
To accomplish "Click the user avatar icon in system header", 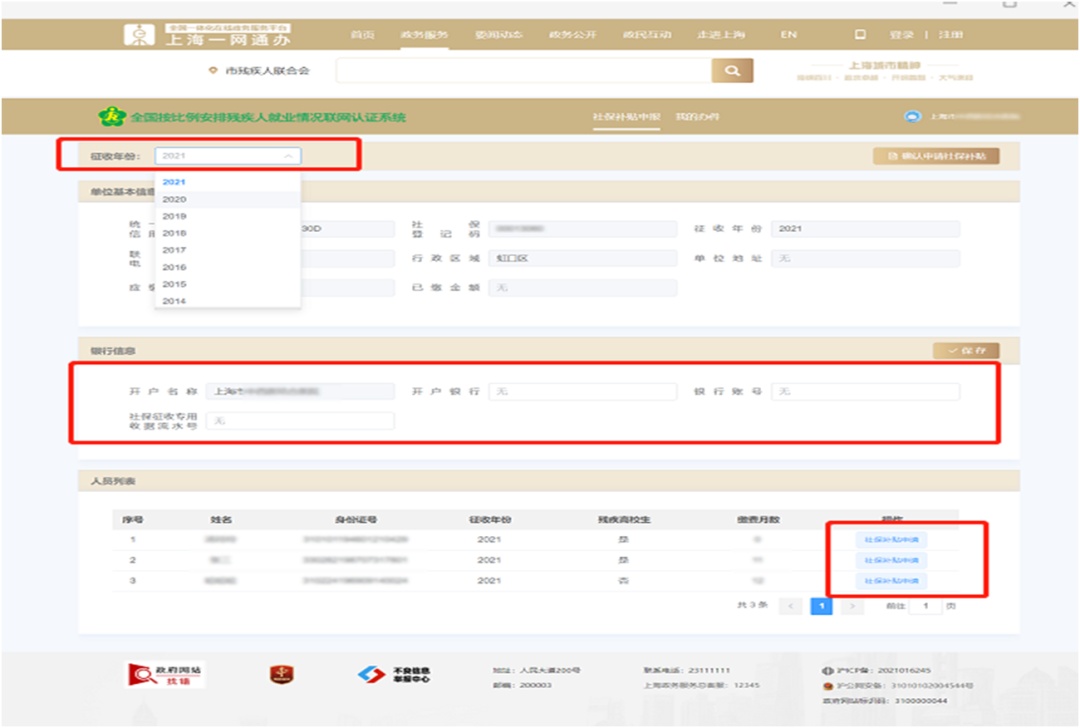I will [912, 117].
